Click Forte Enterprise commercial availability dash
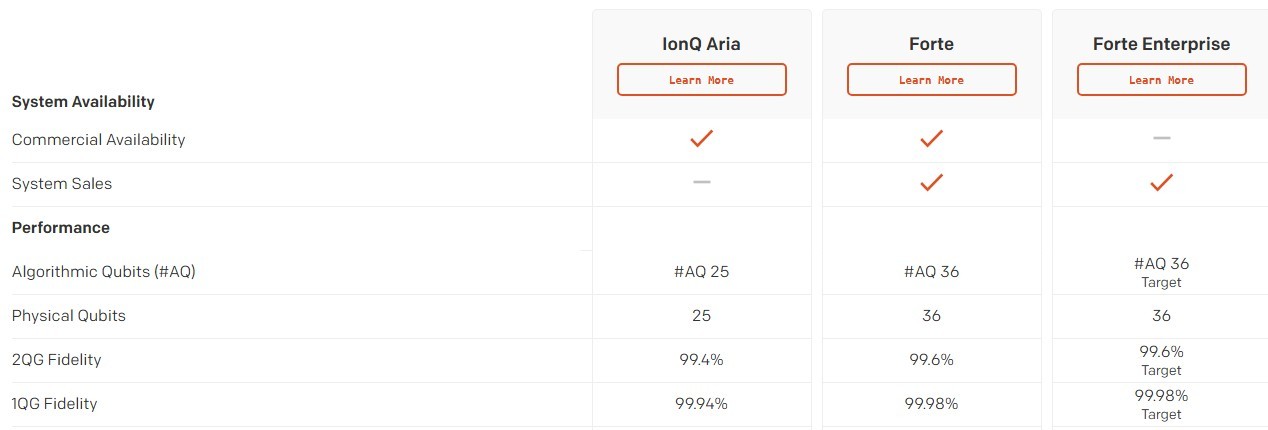 [x=1161, y=138]
